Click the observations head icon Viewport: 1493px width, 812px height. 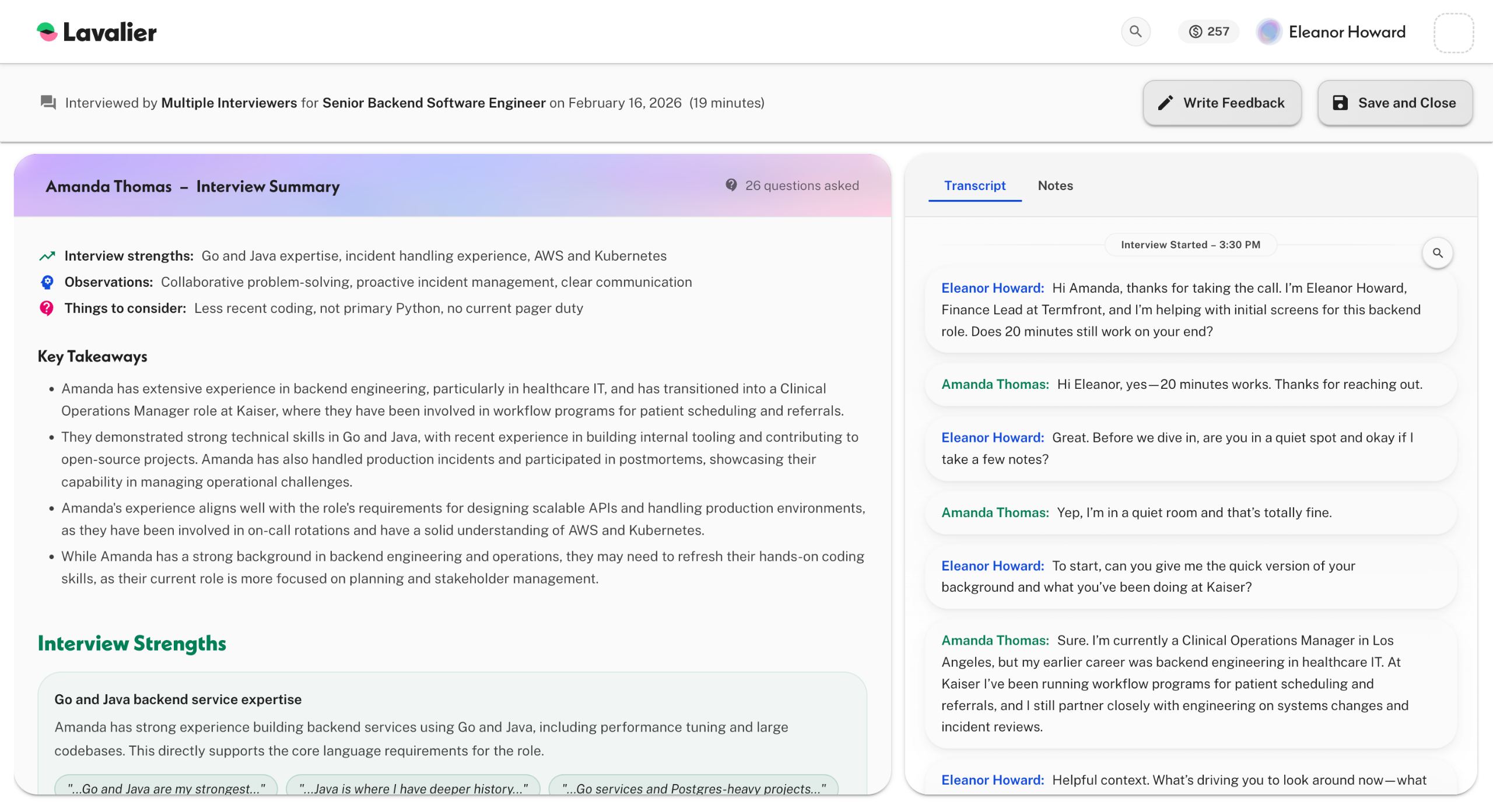(x=47, y=282)
